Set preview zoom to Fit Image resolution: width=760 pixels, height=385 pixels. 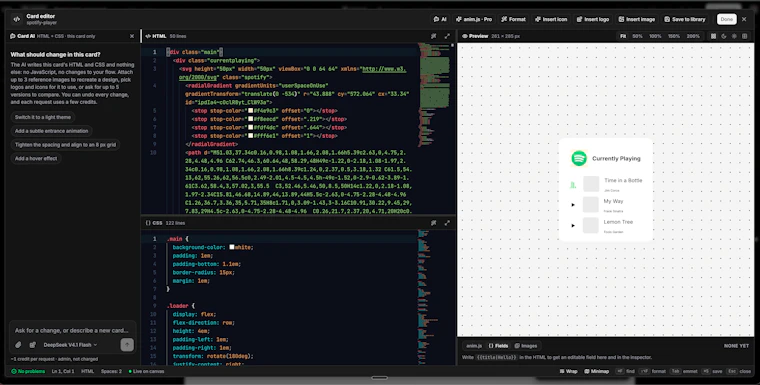tap(623, 36)
